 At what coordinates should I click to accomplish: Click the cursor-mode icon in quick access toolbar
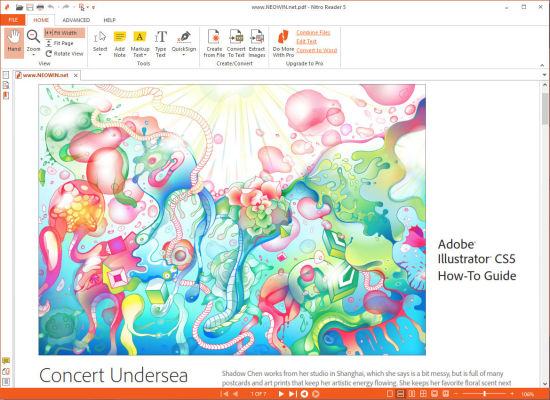(x=82, y=7)
